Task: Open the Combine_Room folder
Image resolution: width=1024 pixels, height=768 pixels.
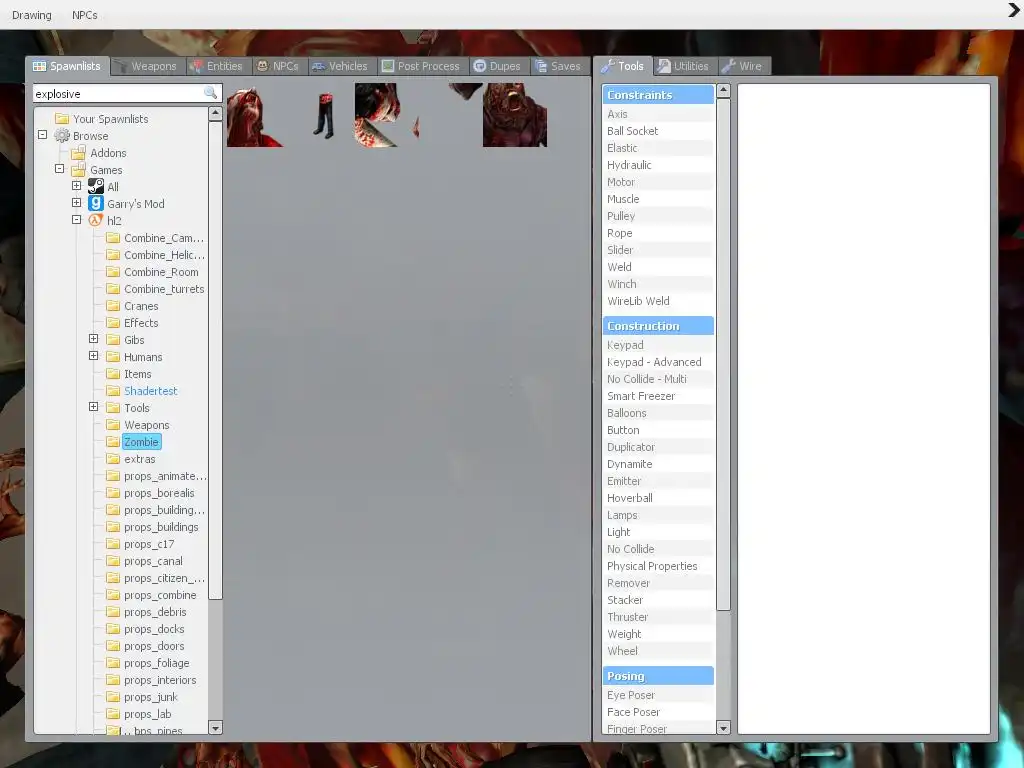Action: click(161, 272)
